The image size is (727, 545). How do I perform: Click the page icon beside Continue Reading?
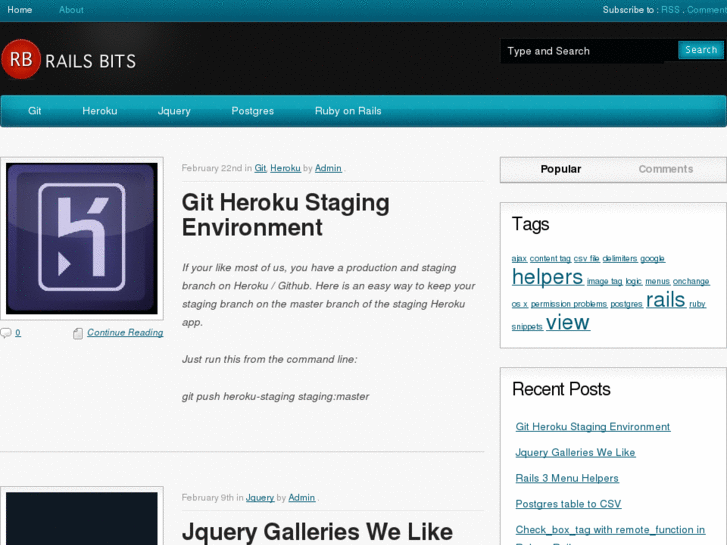click(78, 333)
